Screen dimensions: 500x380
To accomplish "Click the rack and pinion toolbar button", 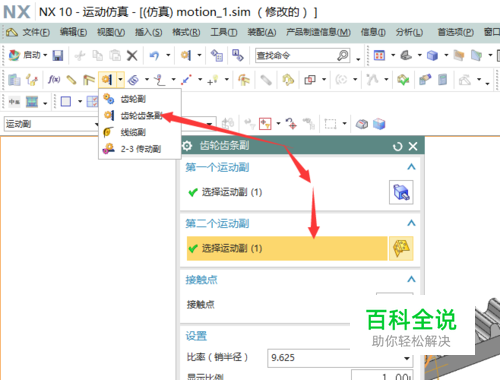I will tap(107, 80).
